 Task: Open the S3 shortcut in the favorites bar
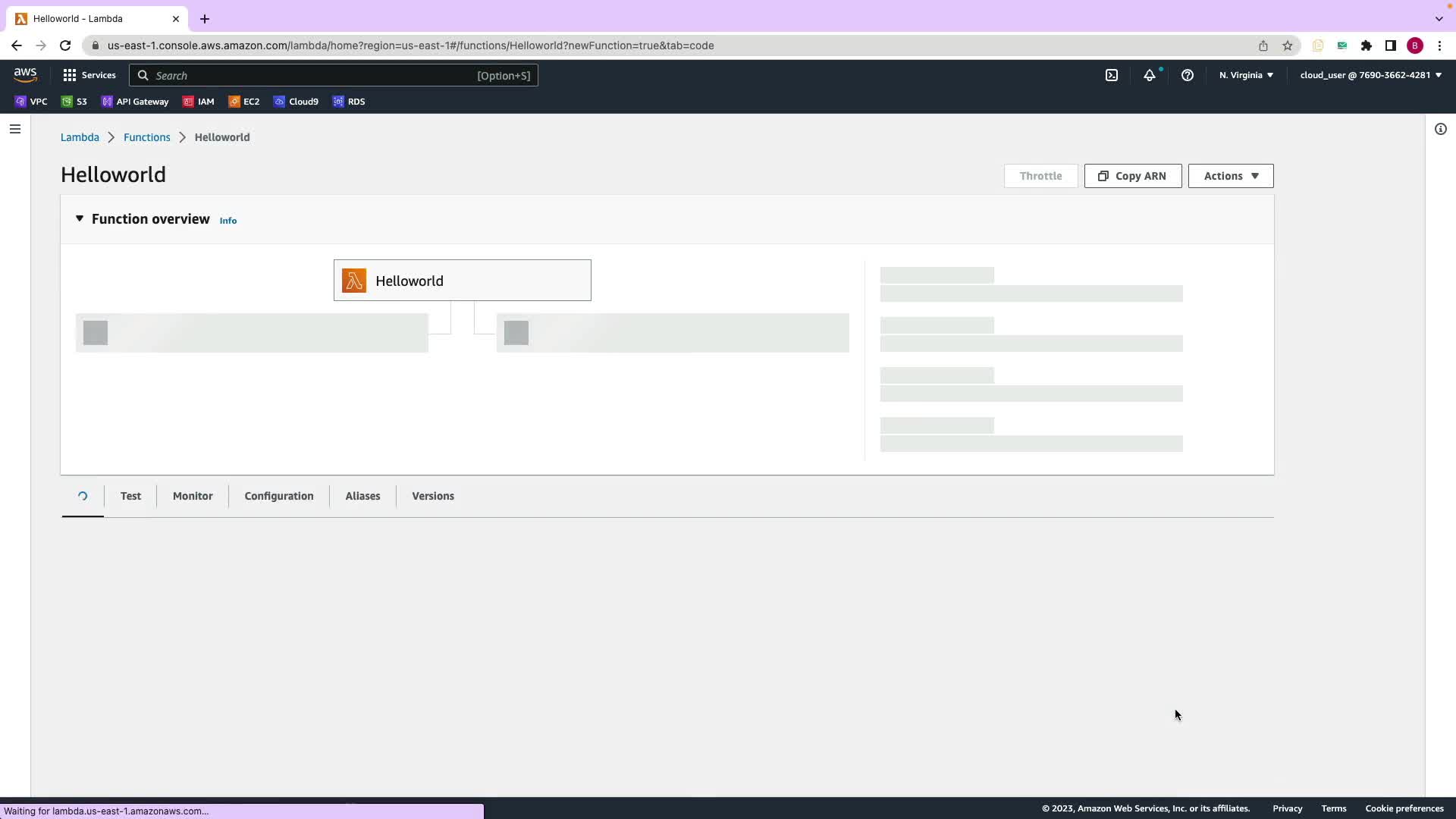pos(74,102)
